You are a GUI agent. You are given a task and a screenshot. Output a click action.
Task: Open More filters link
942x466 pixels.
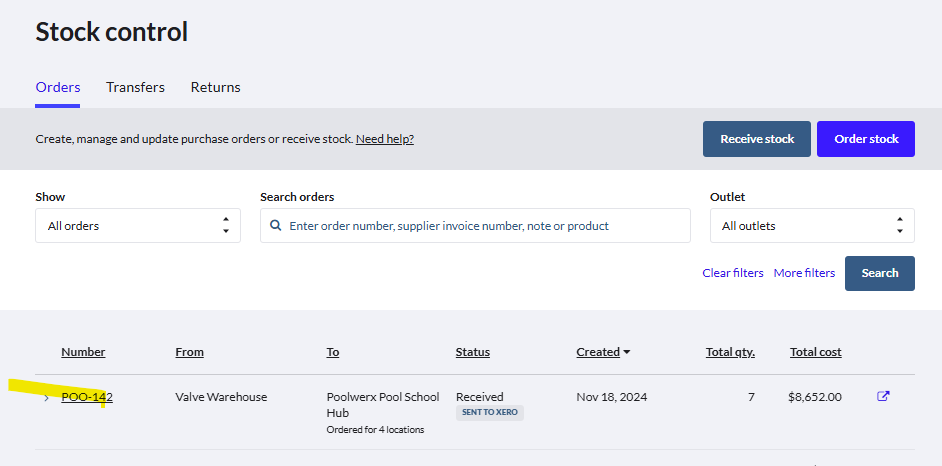pyautogui.click(x=804, y=273)
